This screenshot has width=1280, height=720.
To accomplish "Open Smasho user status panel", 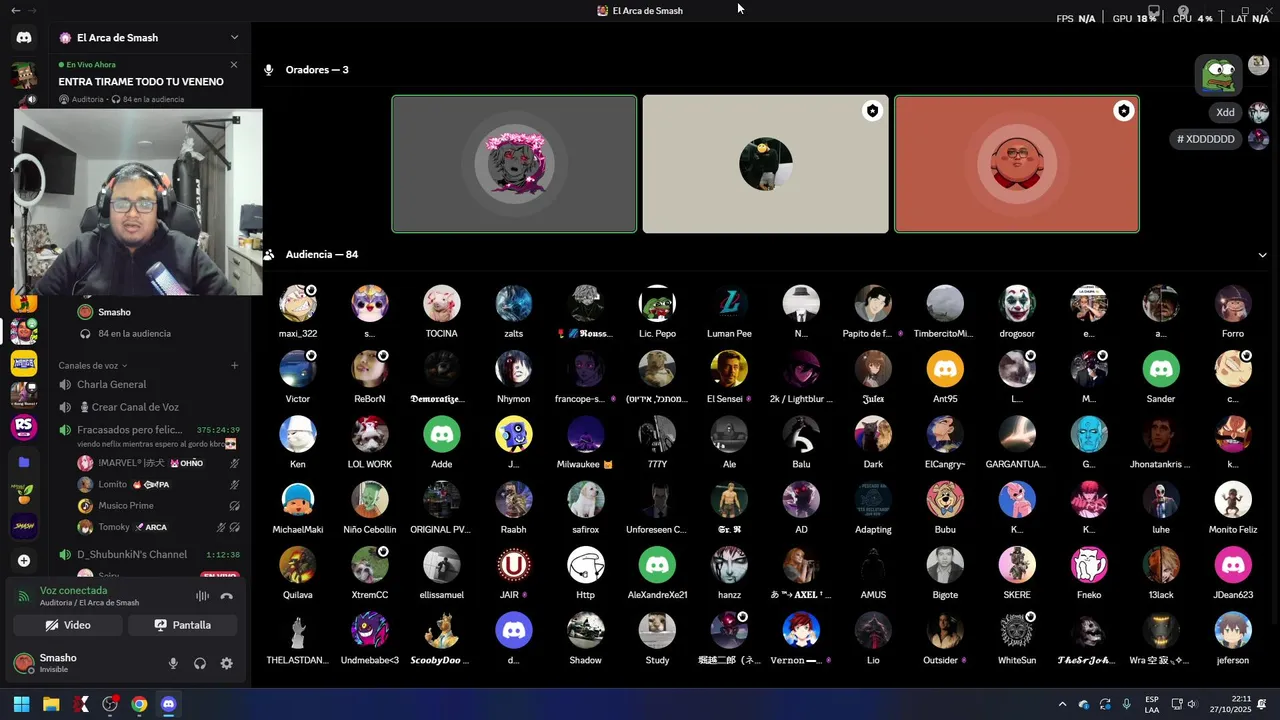I will point(58,663).
